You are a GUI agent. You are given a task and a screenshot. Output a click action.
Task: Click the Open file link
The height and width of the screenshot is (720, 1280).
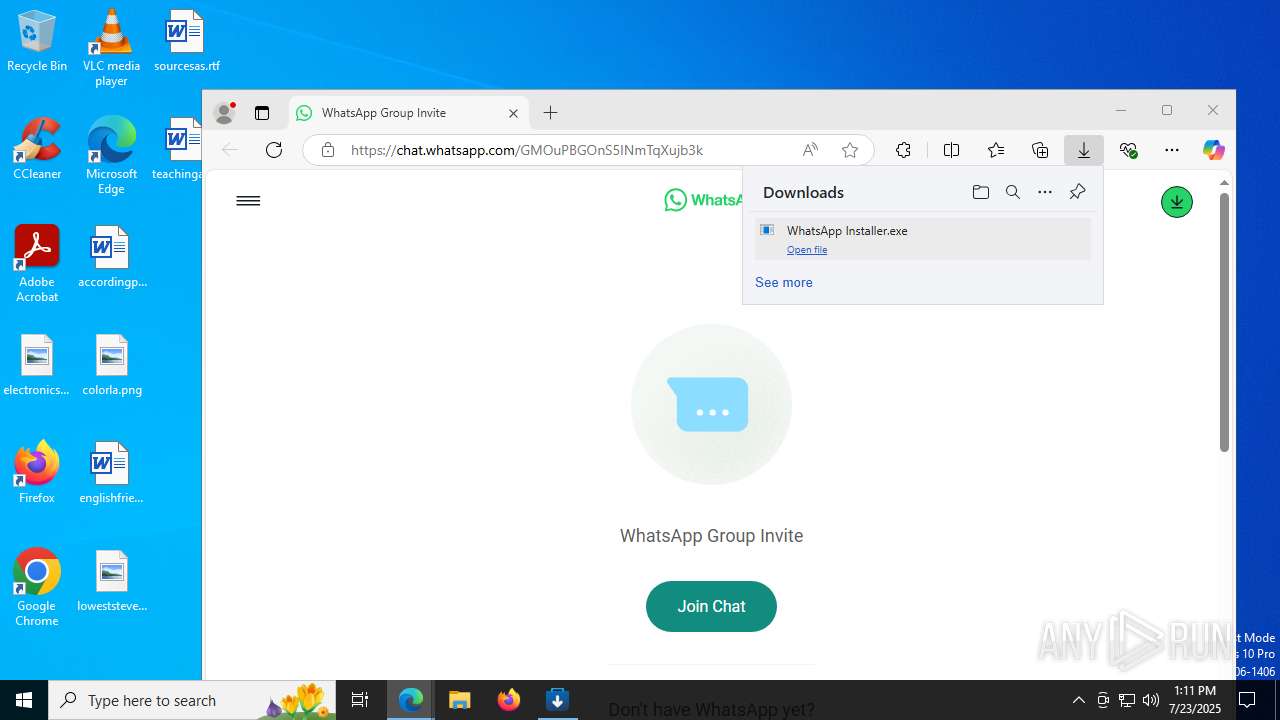click(x=807, y=250)
